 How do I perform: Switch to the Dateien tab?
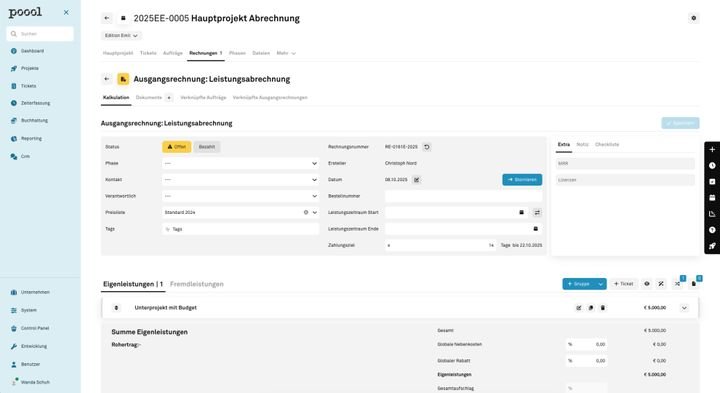pos(261,53)
